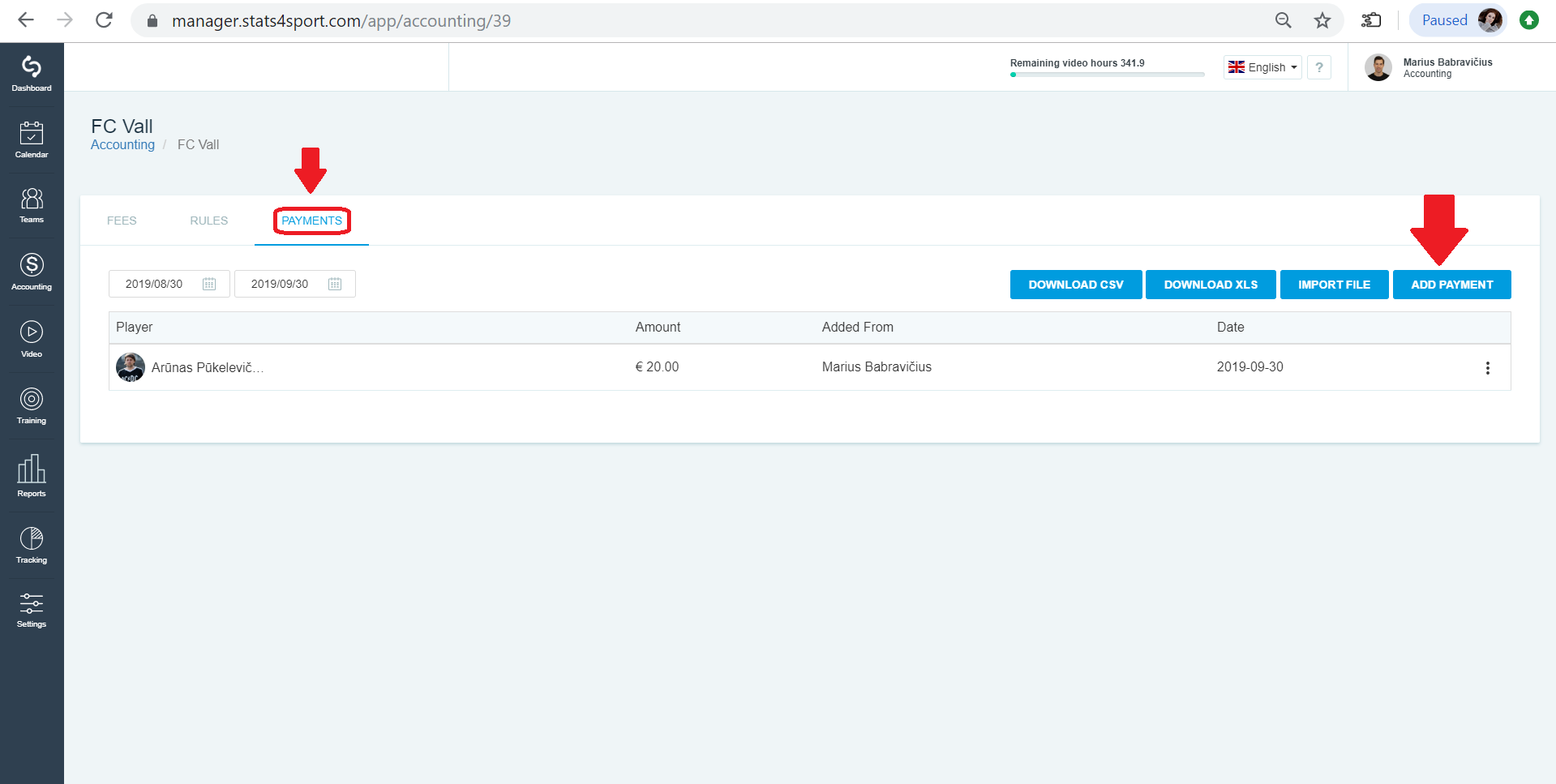Open the row options menu for Arūnas payment
The width and height of the screenshot is (1556, 784).
tap(1487, 368)
